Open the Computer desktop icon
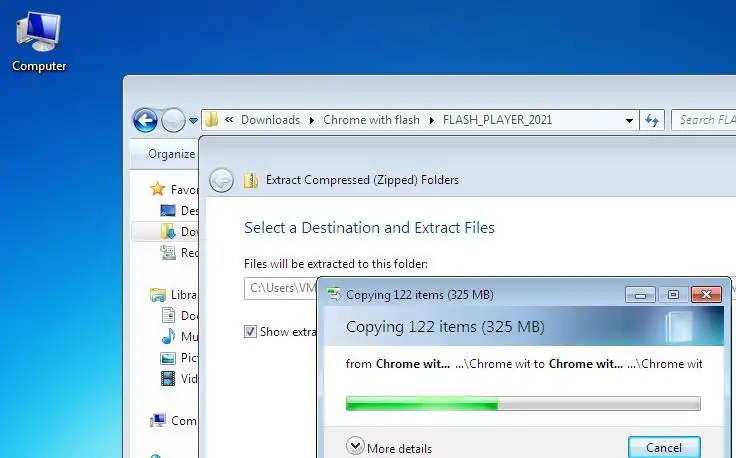Image resolution: width=736 pixels, height=458 pixels. (39, 42)
